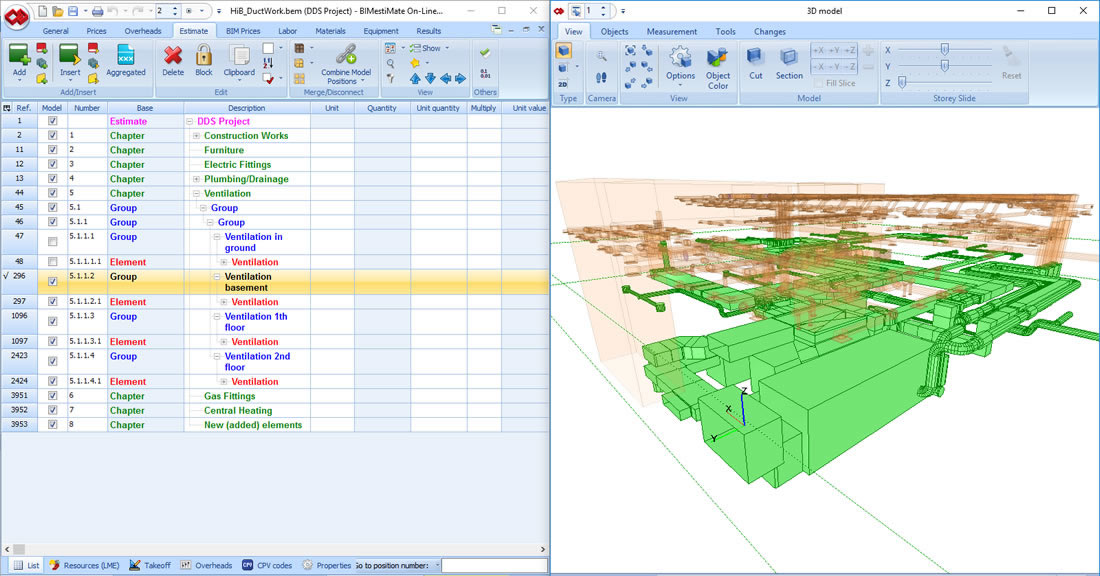1100x576 pixels.
Task: Click the Overheads bottom tab
Action: tap(206, 565)
